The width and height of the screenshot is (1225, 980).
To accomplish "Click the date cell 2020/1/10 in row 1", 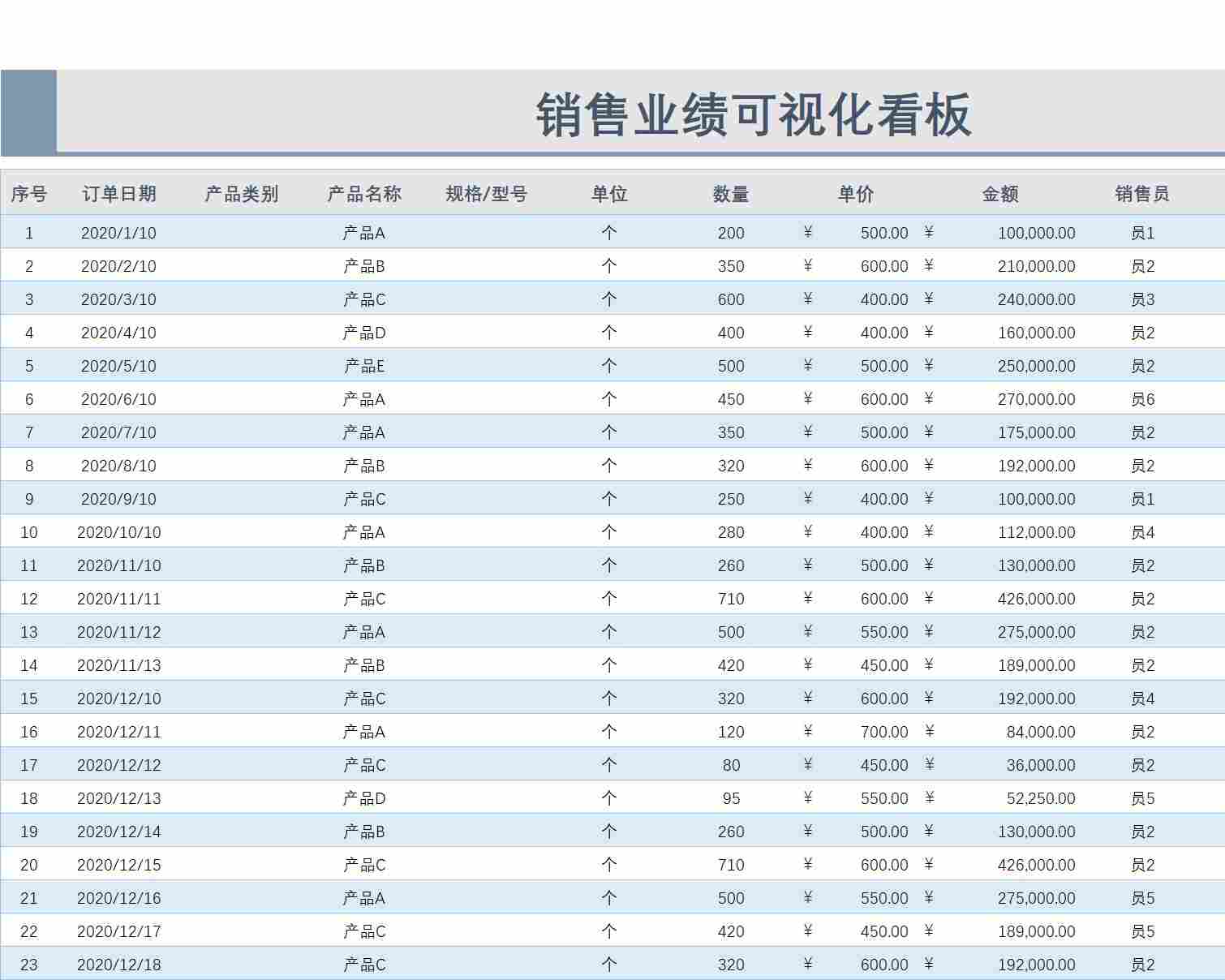I will click(x=120, y=233).
